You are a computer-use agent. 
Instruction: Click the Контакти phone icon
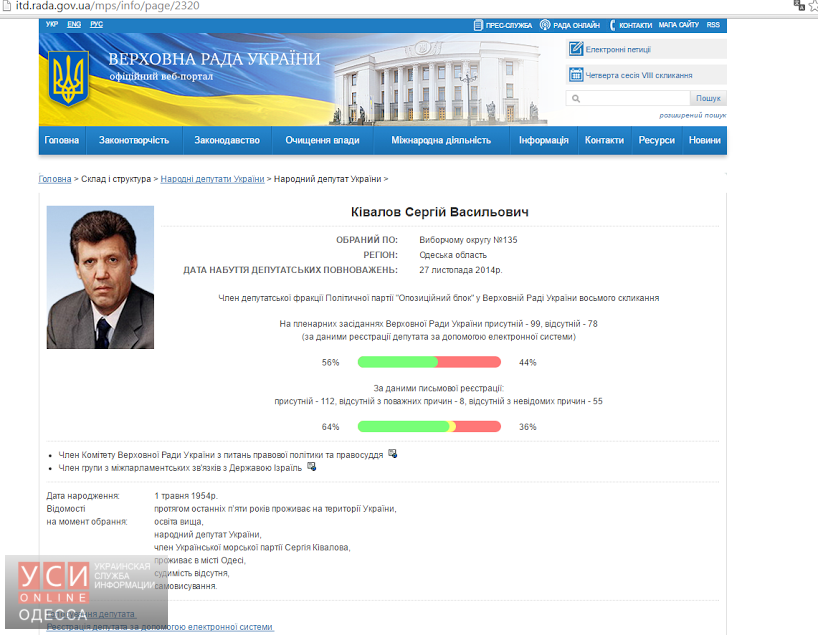pyautogui.click(x=612, y=25)
